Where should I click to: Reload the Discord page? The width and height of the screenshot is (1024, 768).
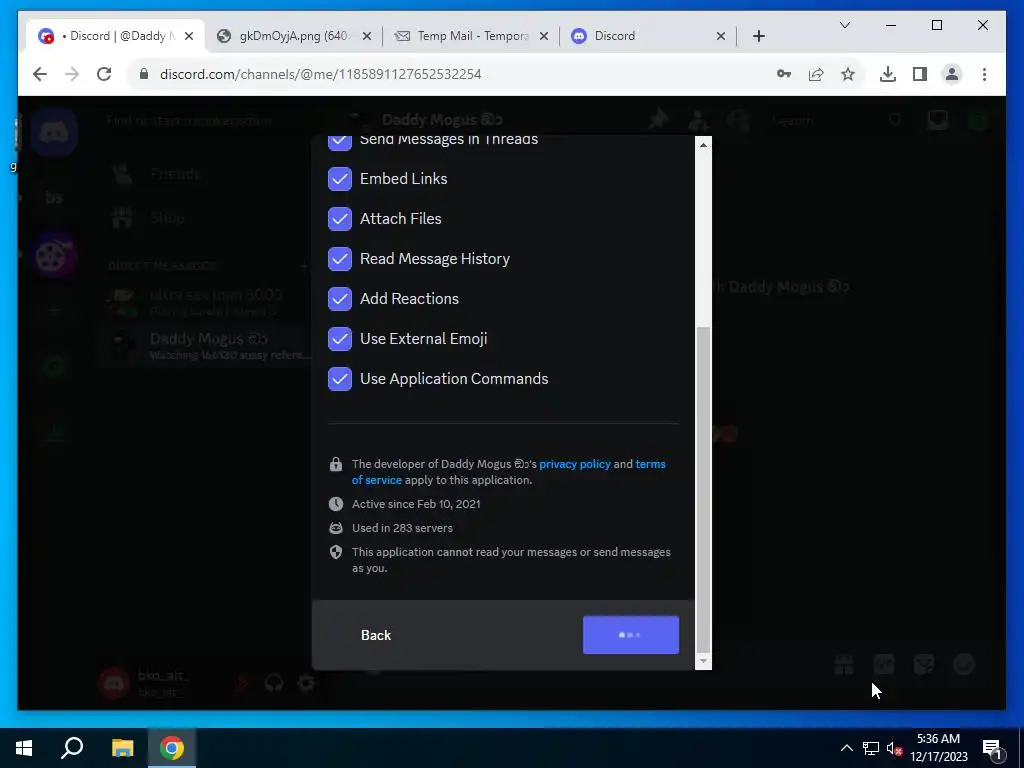[104, 74]
